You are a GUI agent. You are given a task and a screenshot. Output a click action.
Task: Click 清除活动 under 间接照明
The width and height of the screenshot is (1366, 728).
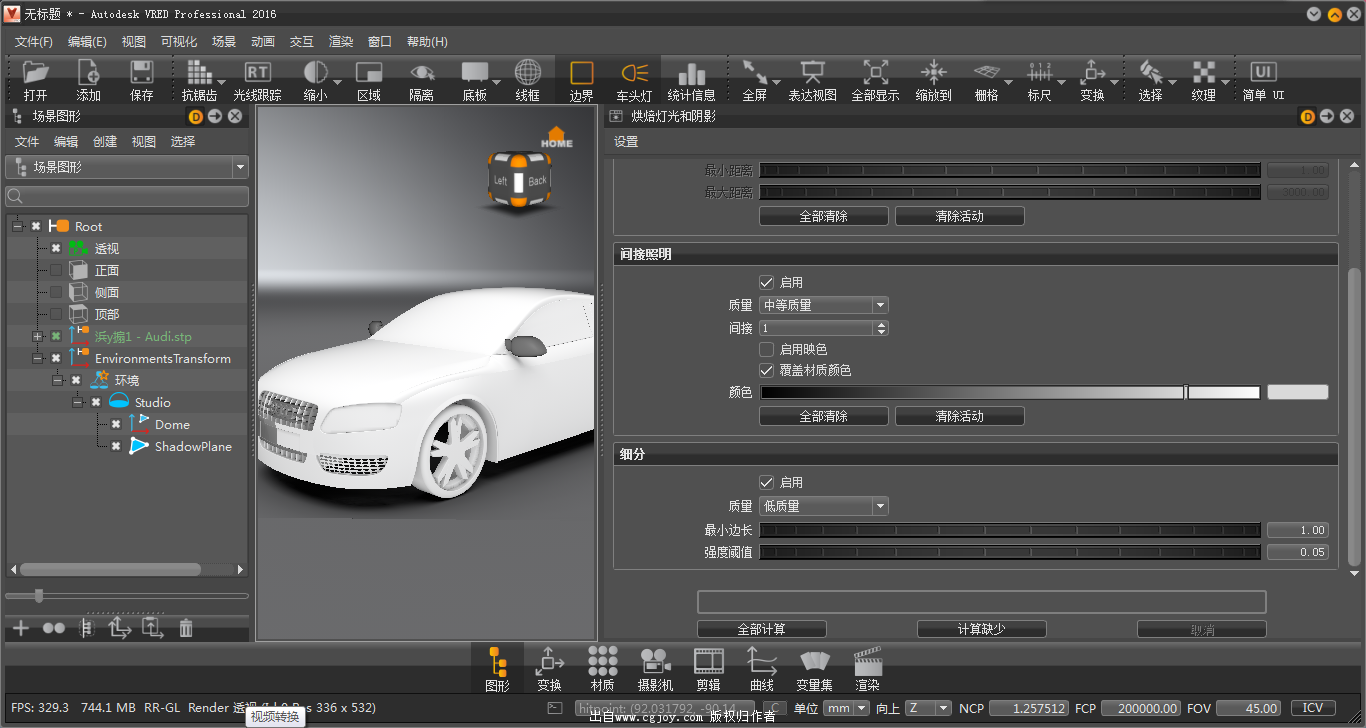(x=960, y=416)
